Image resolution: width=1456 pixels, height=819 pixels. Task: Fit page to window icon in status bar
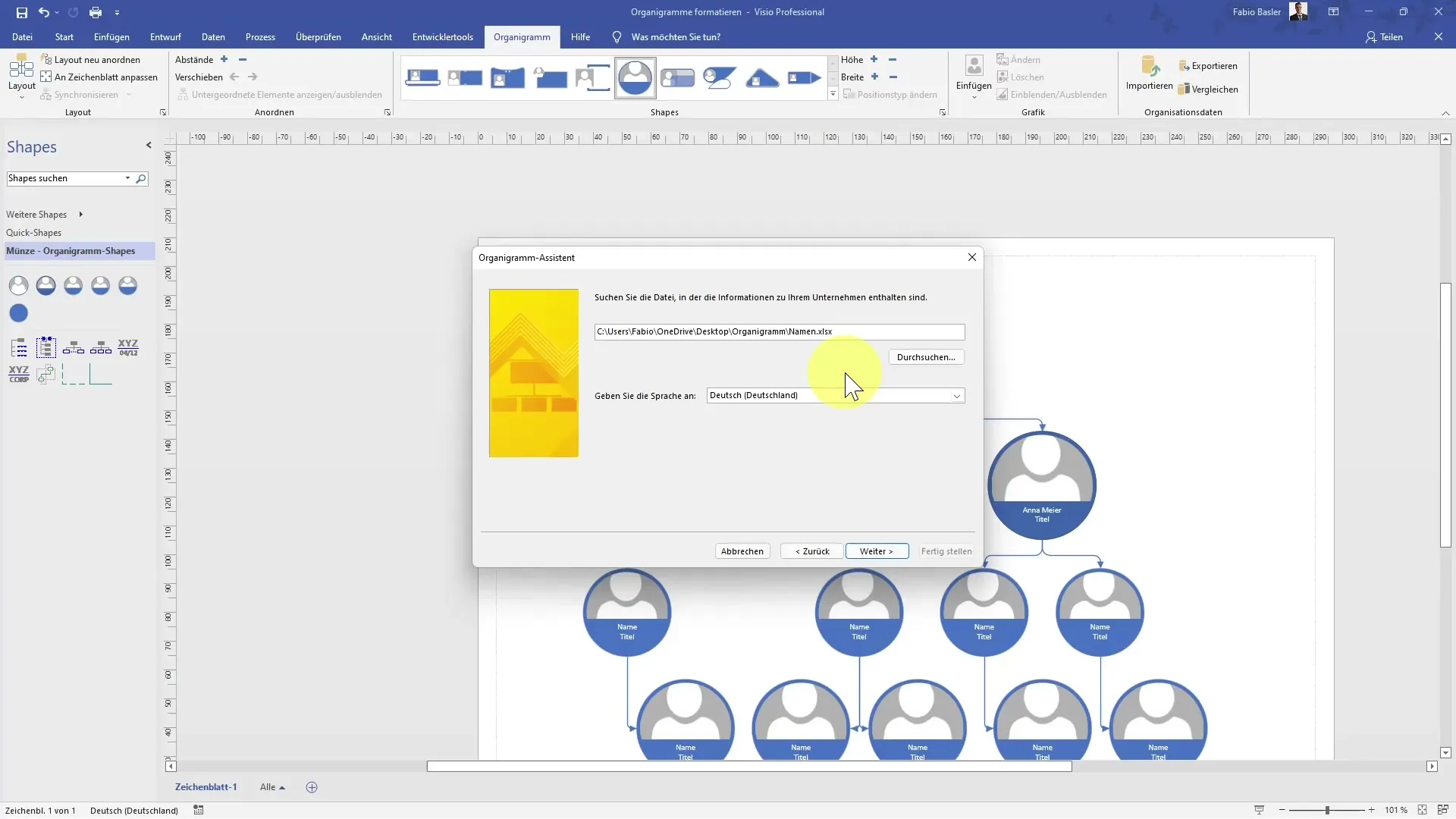(1422, 810)
